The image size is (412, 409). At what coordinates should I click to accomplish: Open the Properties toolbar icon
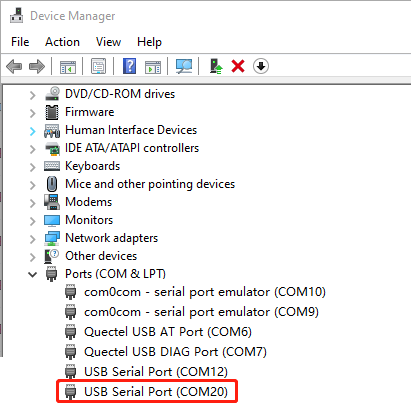point(99,66)
